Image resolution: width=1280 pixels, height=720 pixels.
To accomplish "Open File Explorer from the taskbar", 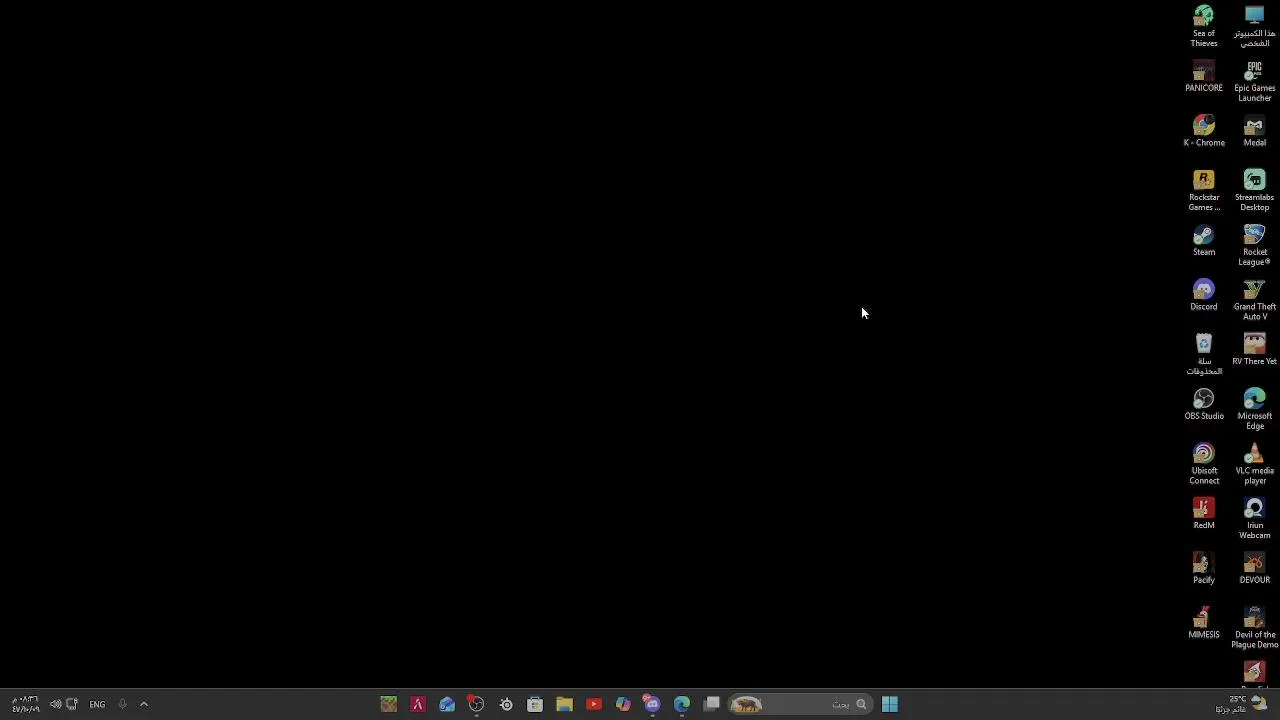I will coord(564,704).
